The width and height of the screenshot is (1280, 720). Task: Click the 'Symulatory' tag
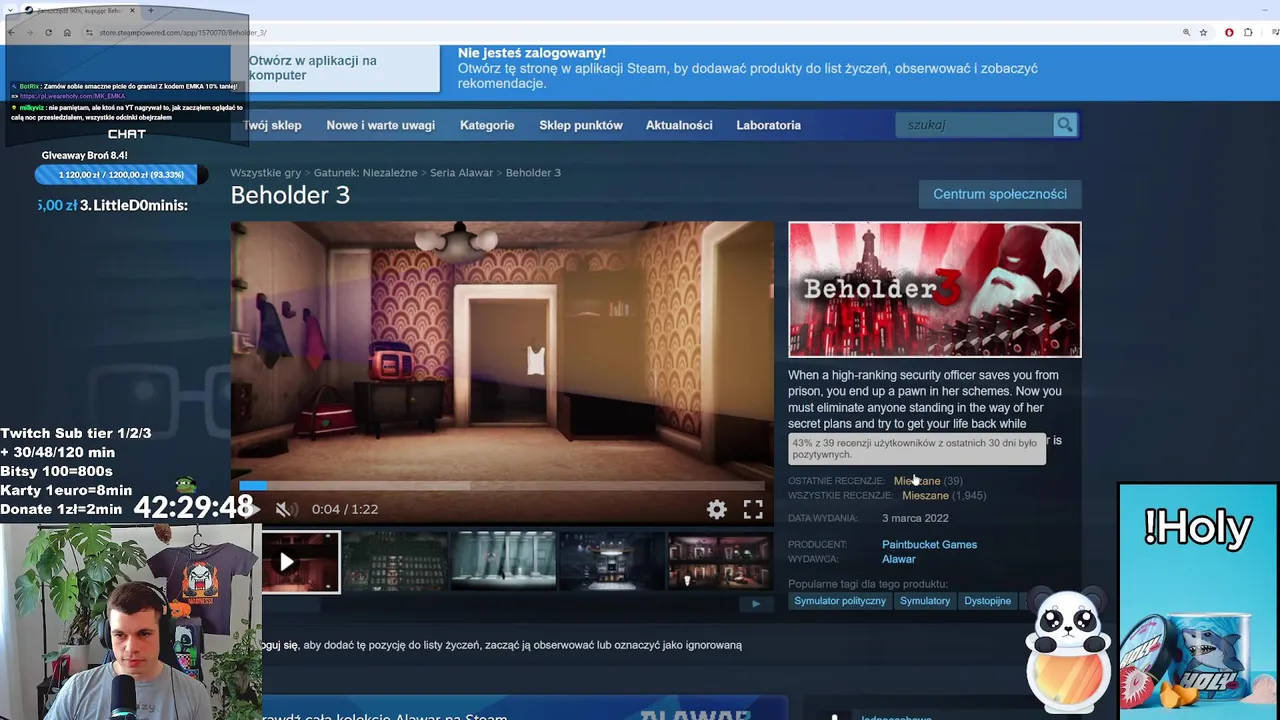click(x=925, y=601)
